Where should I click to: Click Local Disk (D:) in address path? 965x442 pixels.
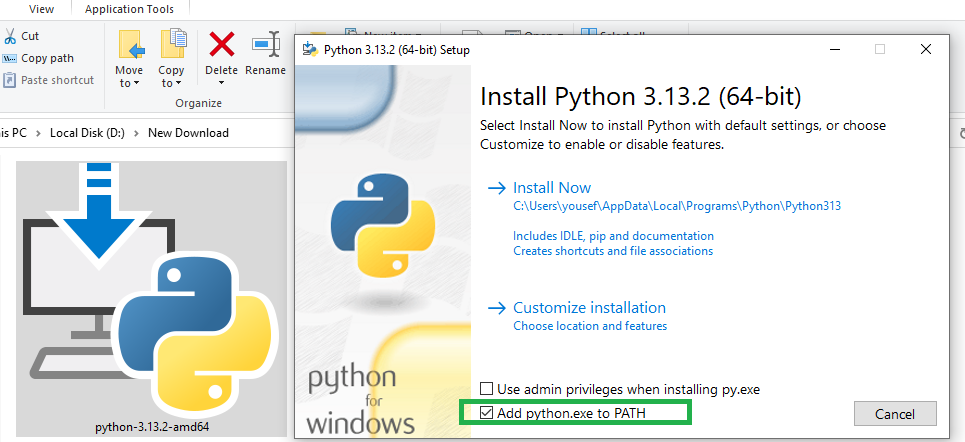(89, 133)
